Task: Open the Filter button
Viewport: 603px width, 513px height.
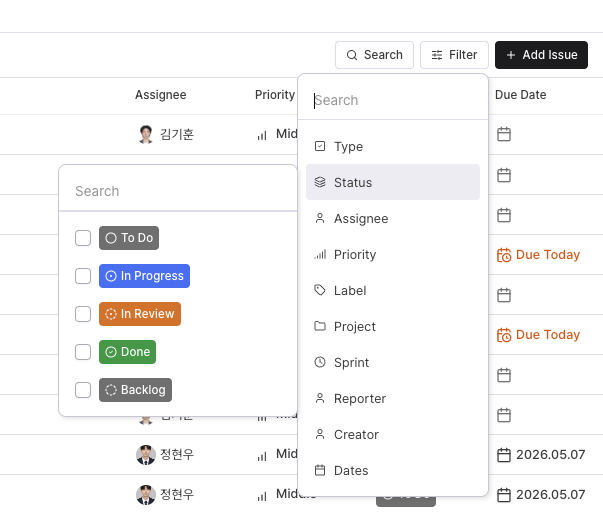Action: pos(454,55)
